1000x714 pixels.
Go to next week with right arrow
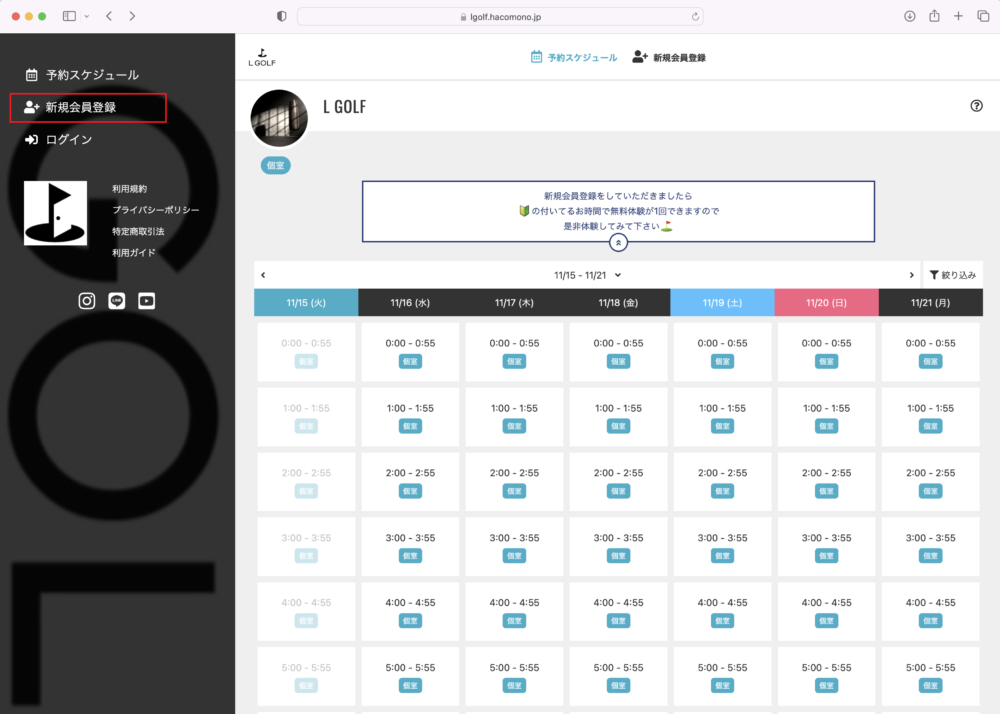point(911,275)
